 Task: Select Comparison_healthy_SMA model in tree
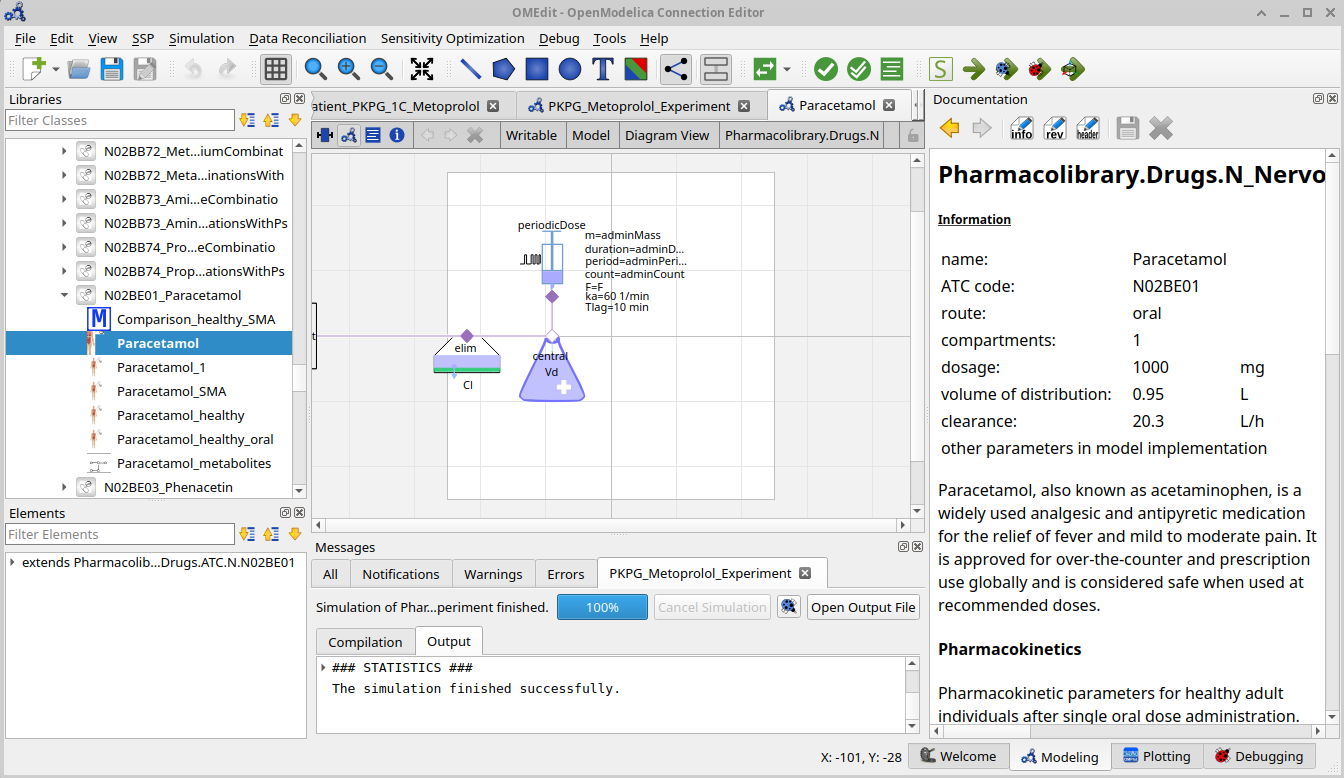click(196, 319)
